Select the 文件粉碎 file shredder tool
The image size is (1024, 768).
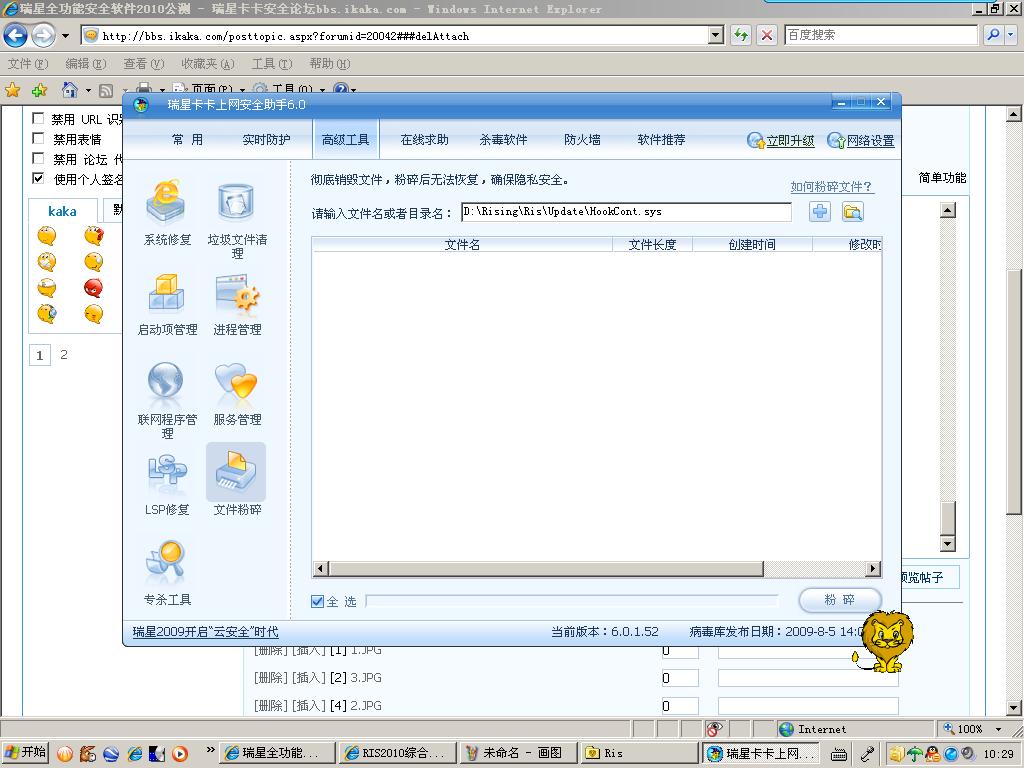236,481
